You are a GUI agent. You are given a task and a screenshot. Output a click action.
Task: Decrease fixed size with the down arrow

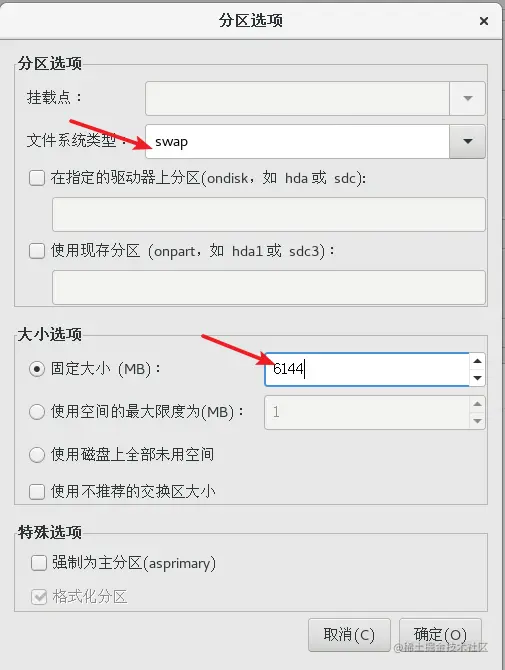[x=477, y=378]
